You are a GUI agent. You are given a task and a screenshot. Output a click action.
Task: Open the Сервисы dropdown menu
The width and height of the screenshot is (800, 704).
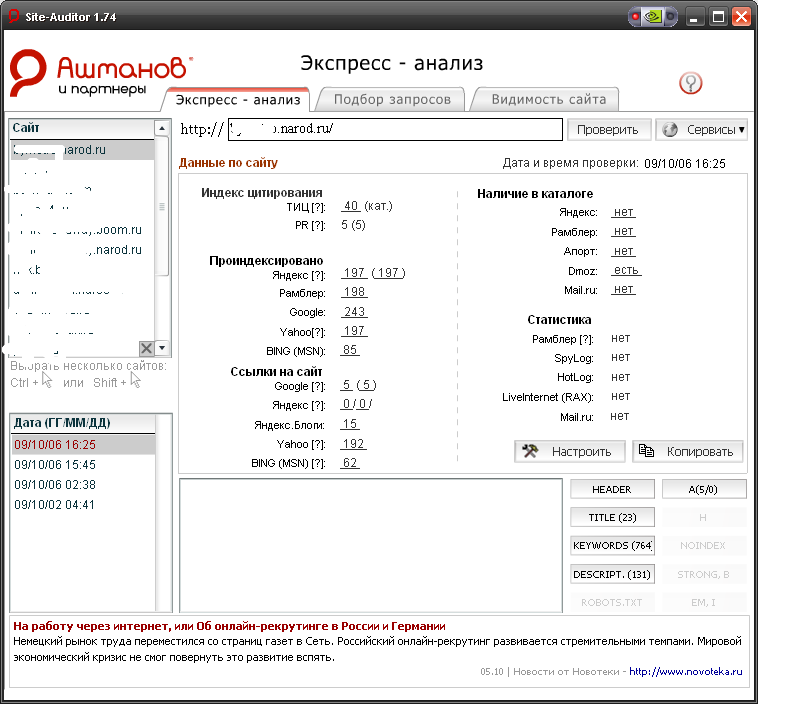point(704,130)
